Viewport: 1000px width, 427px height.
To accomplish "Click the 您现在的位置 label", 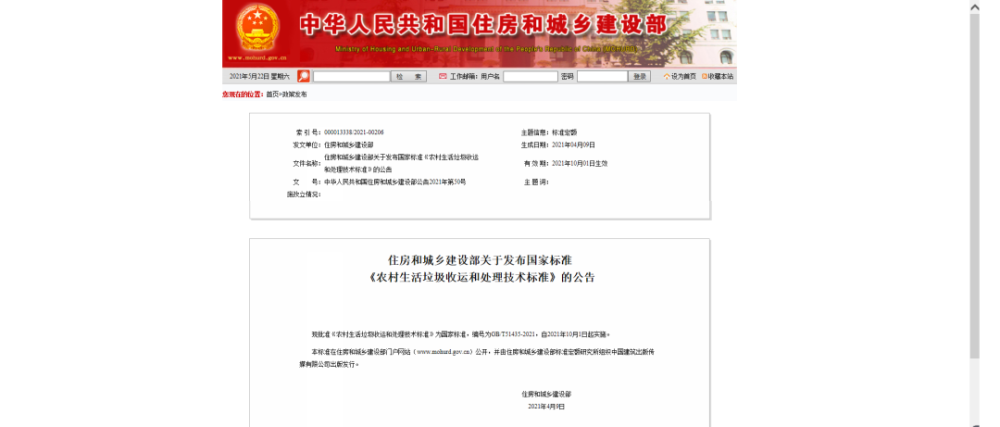I will coord(243,94).
